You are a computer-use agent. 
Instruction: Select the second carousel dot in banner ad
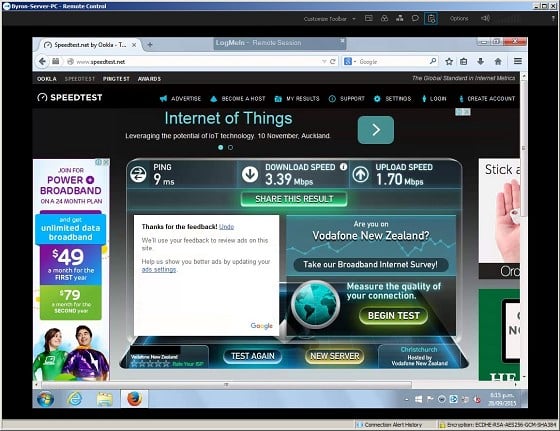[230, 147]
